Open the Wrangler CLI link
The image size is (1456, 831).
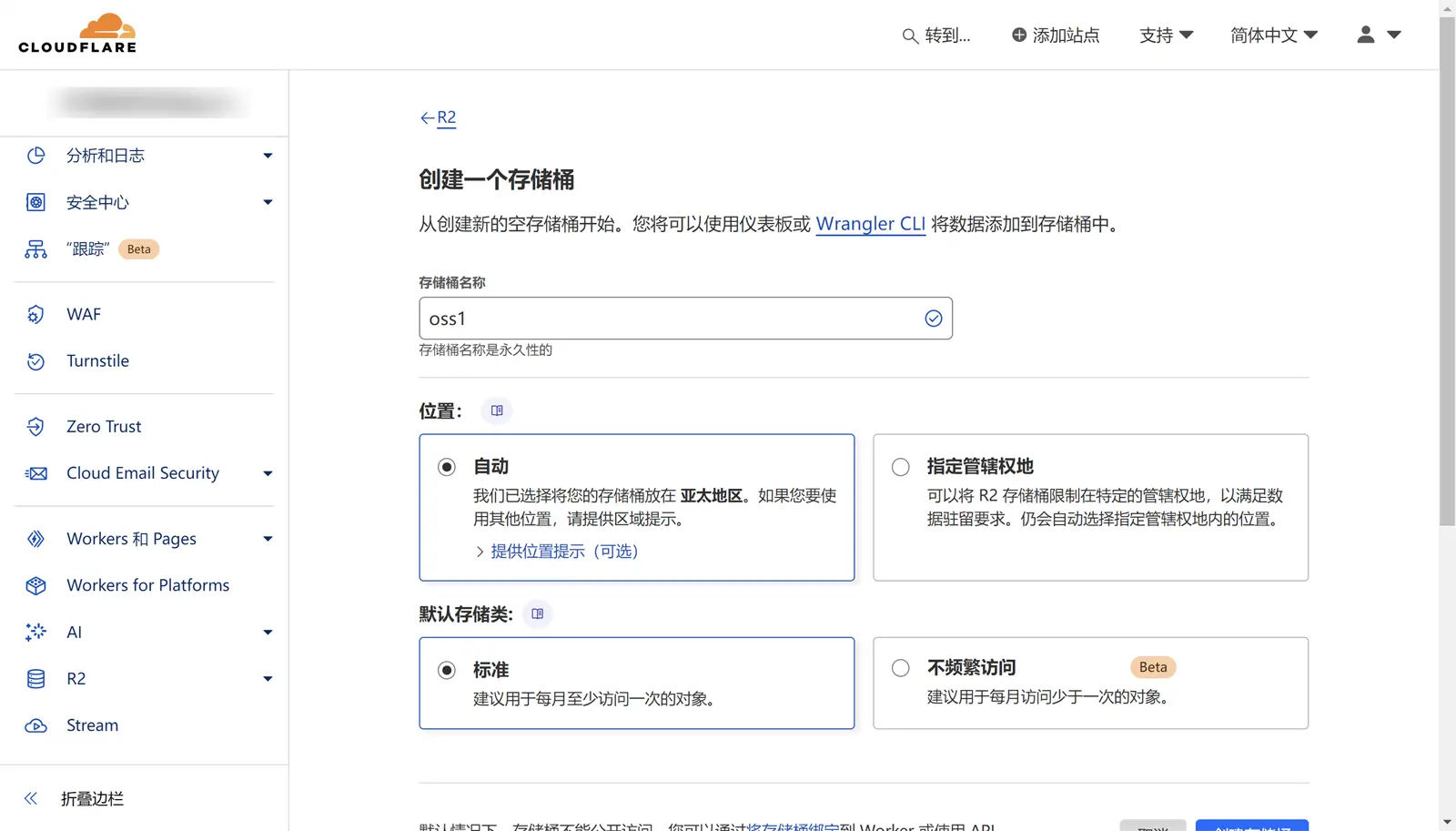pyautogui.click(x=870, y=224)
